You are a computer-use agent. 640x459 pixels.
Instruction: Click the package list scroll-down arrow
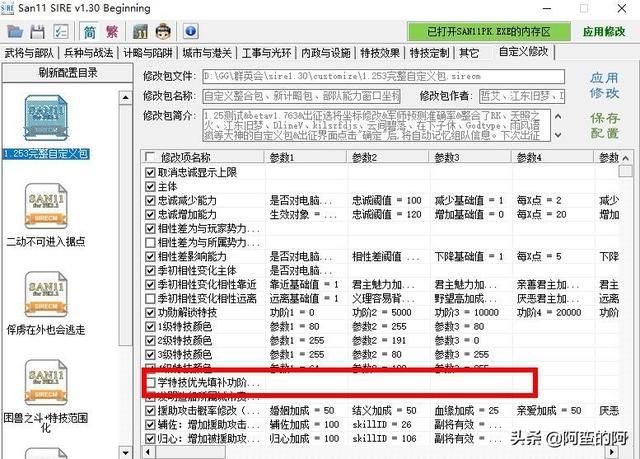point(125,452)
